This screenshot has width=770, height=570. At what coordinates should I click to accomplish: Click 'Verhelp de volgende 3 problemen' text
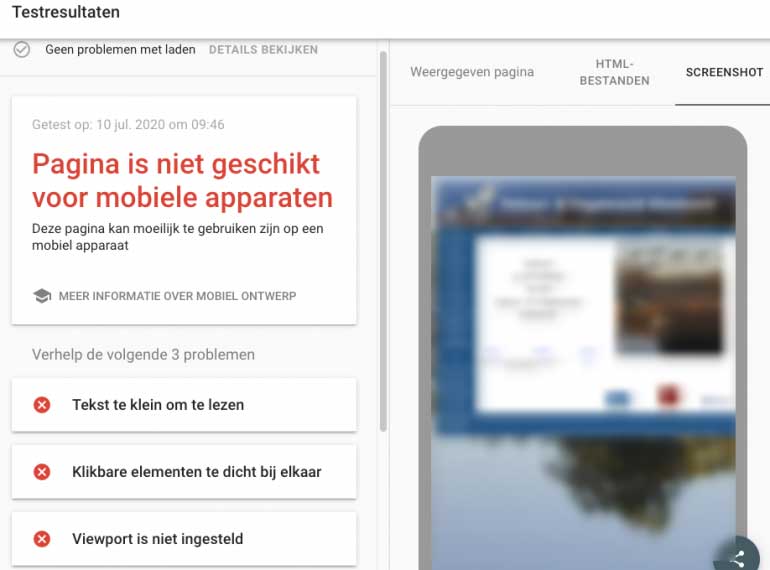coord(143,354)
